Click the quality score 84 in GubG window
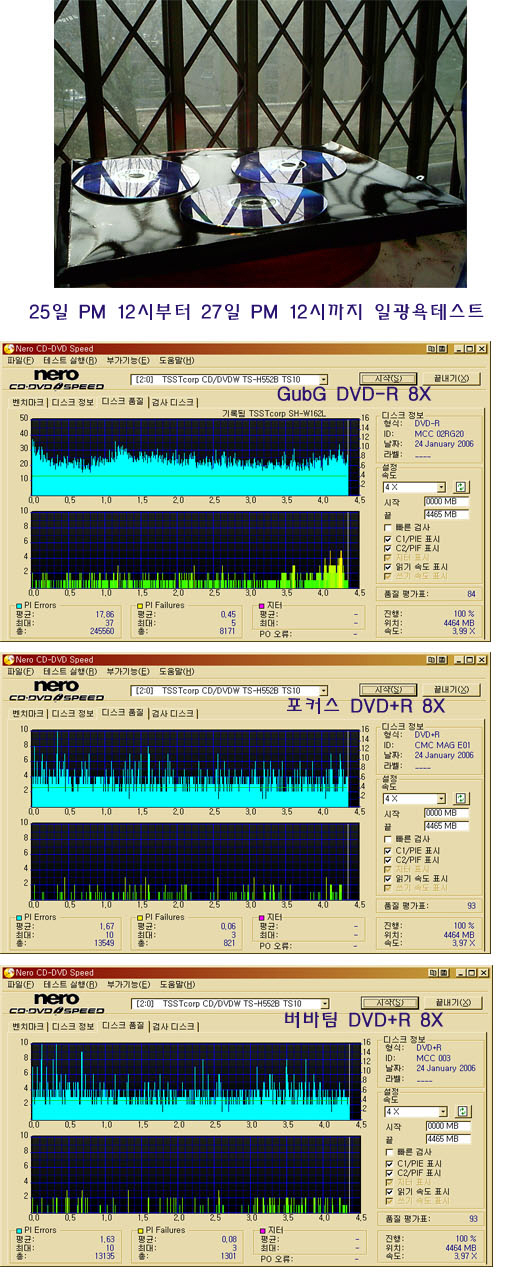The width and height of the screenshot is (530, 1276). point(470,593)
